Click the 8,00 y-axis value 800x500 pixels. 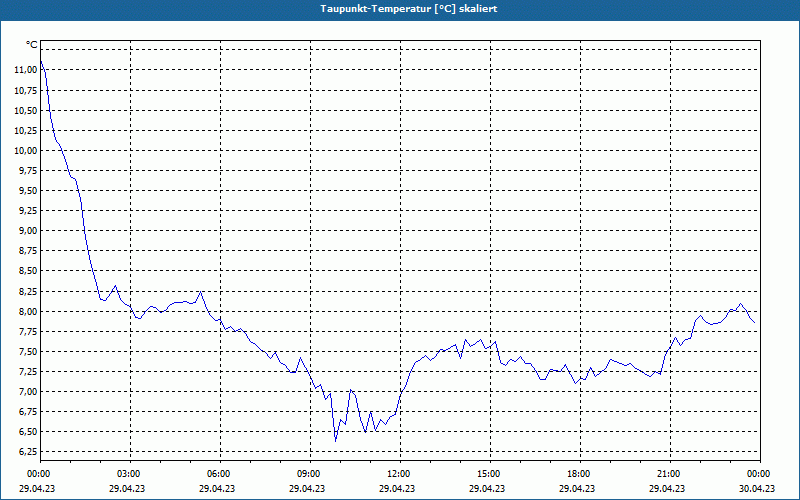click(x=28, y=312)
